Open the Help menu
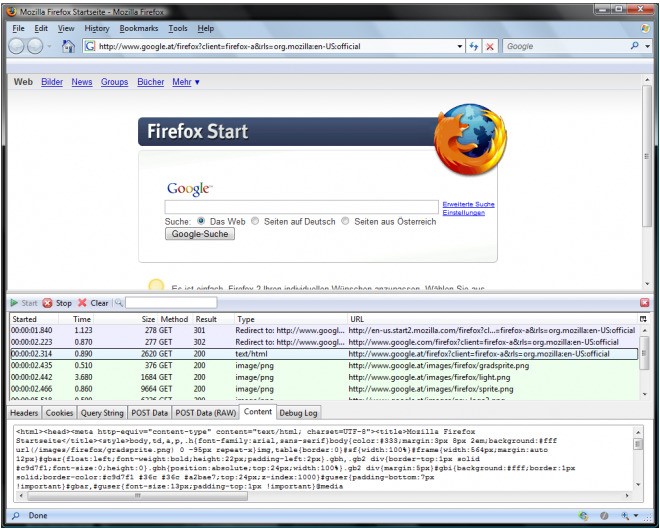660x529 pixels. [206, 28]
